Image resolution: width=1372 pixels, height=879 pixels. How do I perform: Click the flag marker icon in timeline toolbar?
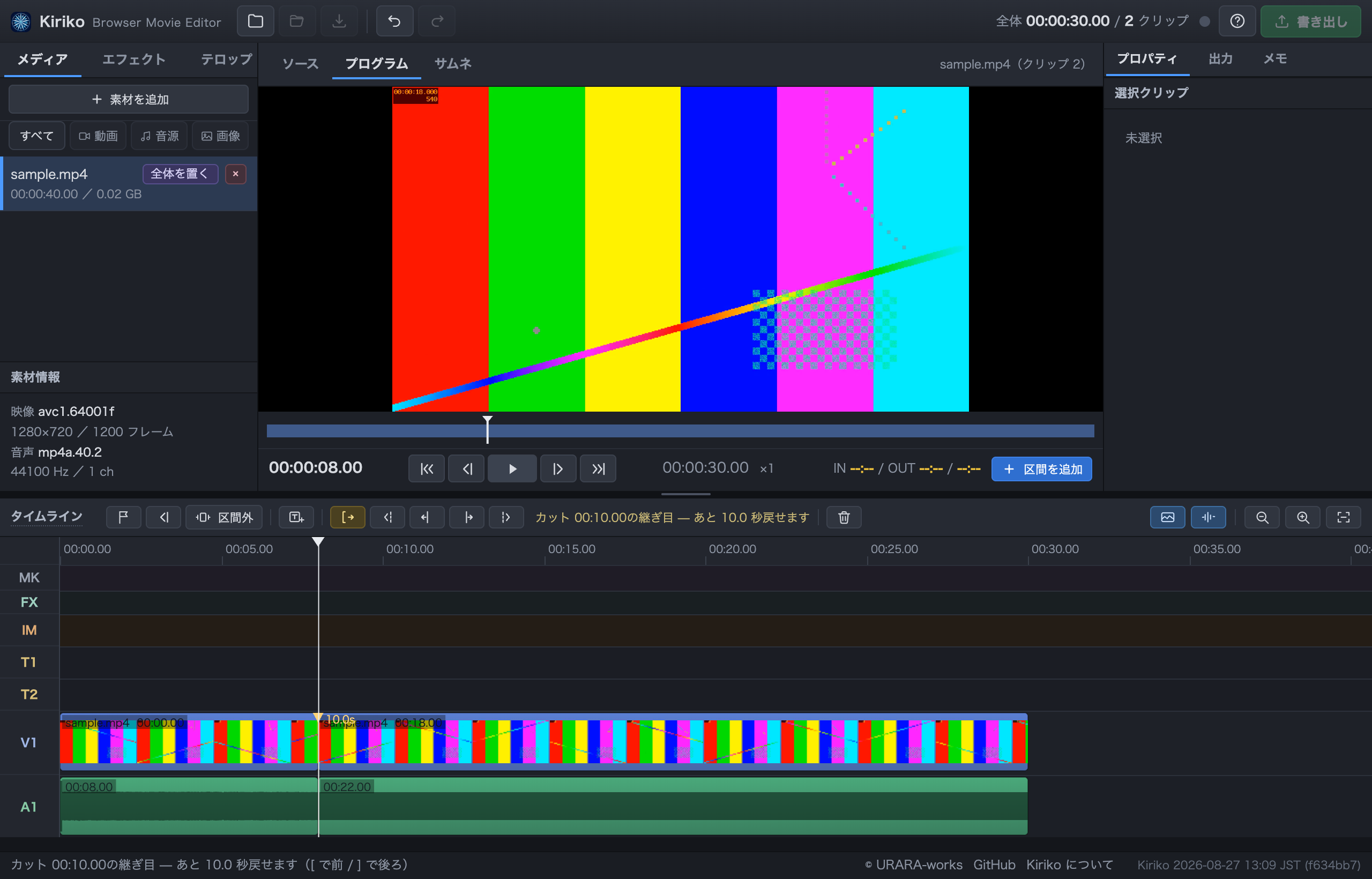(123, 517)
